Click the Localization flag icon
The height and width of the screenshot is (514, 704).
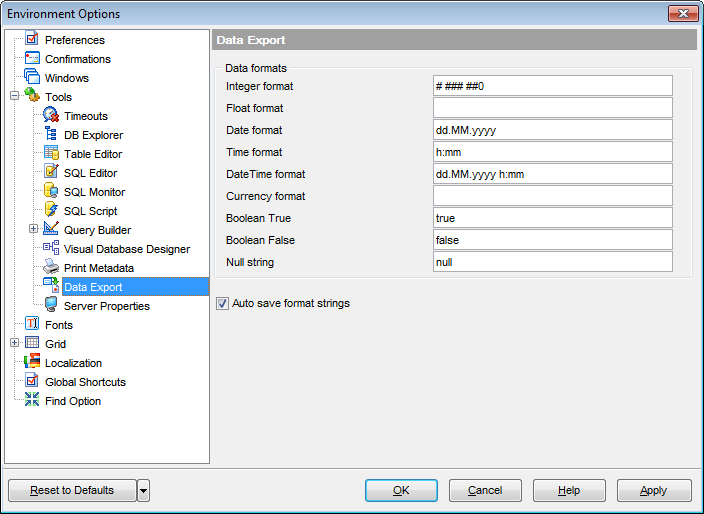(32, 363)
